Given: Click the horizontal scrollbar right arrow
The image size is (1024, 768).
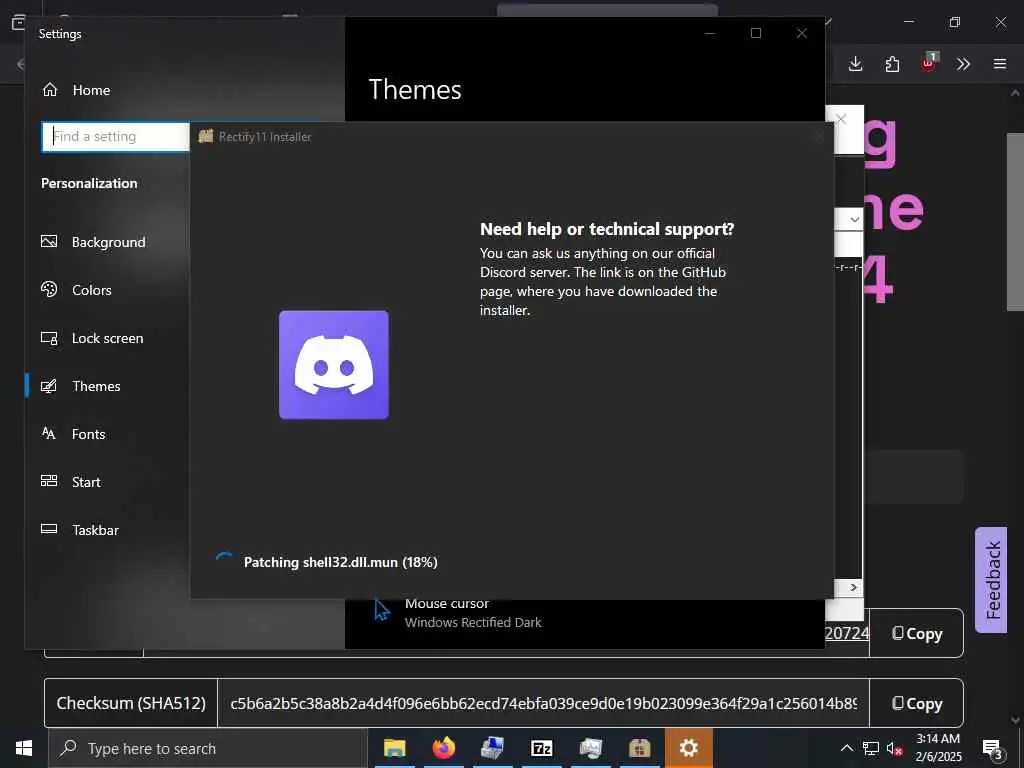Looking at the screenshot, I should click(854, 588).
